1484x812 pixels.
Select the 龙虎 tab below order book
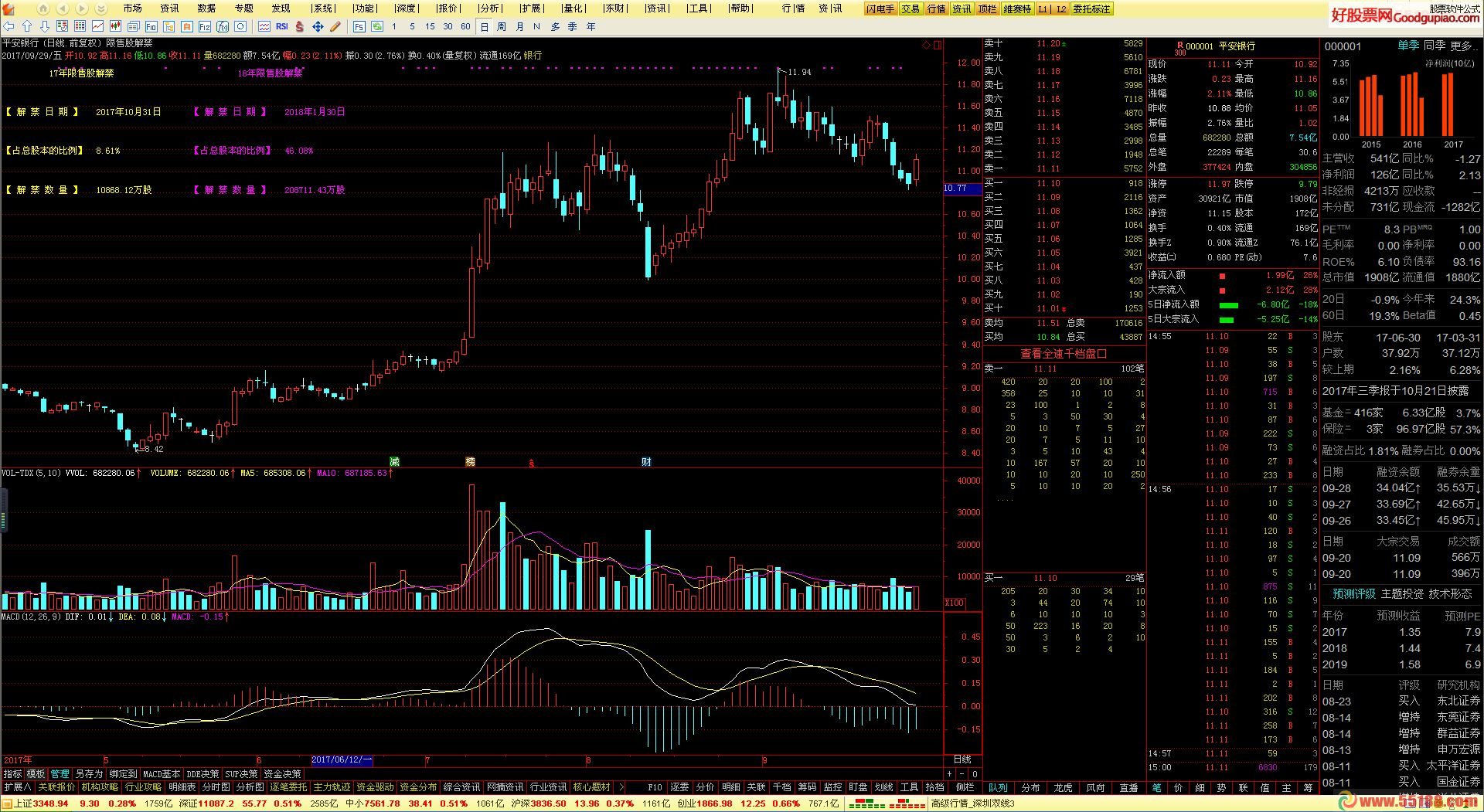[1063, 787]
